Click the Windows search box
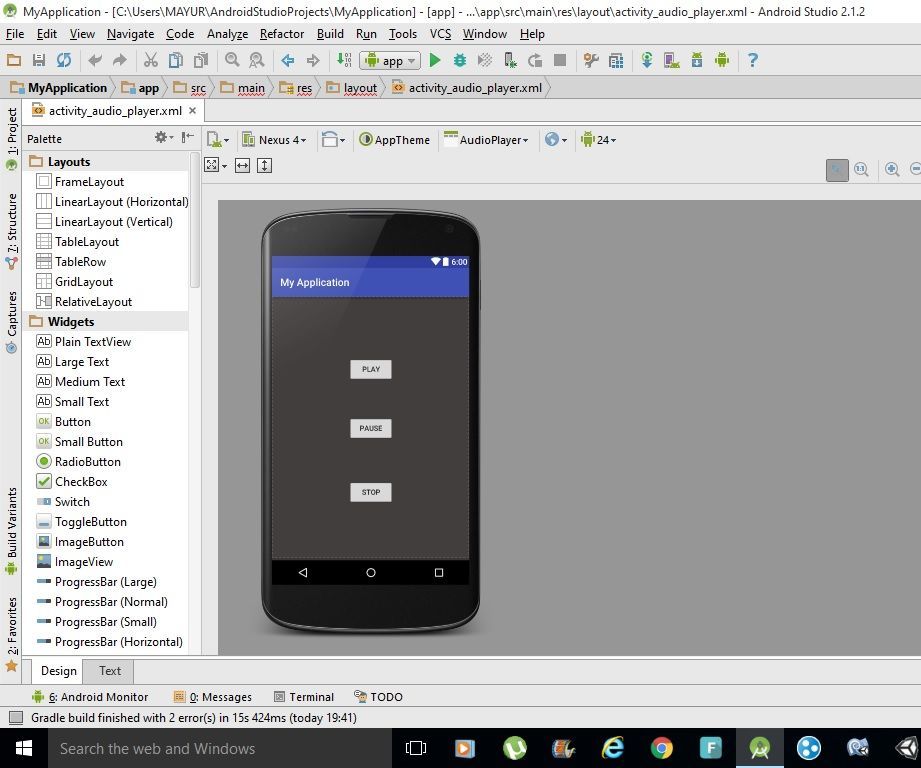This screenshot has height=768, width=921. click(220, 748)
